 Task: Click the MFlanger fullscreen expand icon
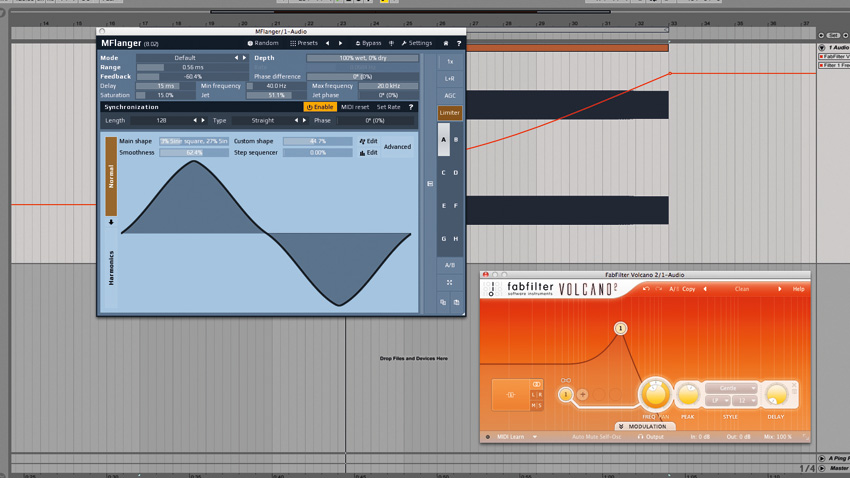tap(449, 282)
